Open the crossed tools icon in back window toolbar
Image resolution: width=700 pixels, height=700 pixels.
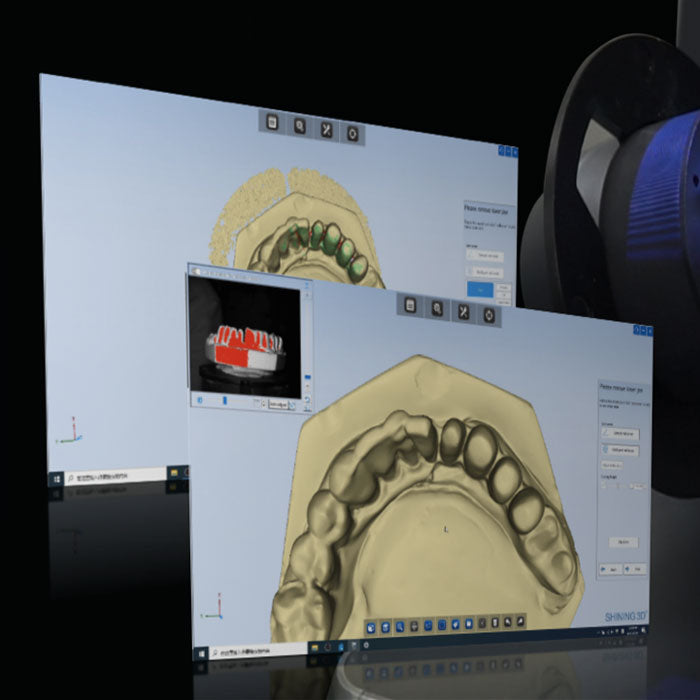click(326, 129)
